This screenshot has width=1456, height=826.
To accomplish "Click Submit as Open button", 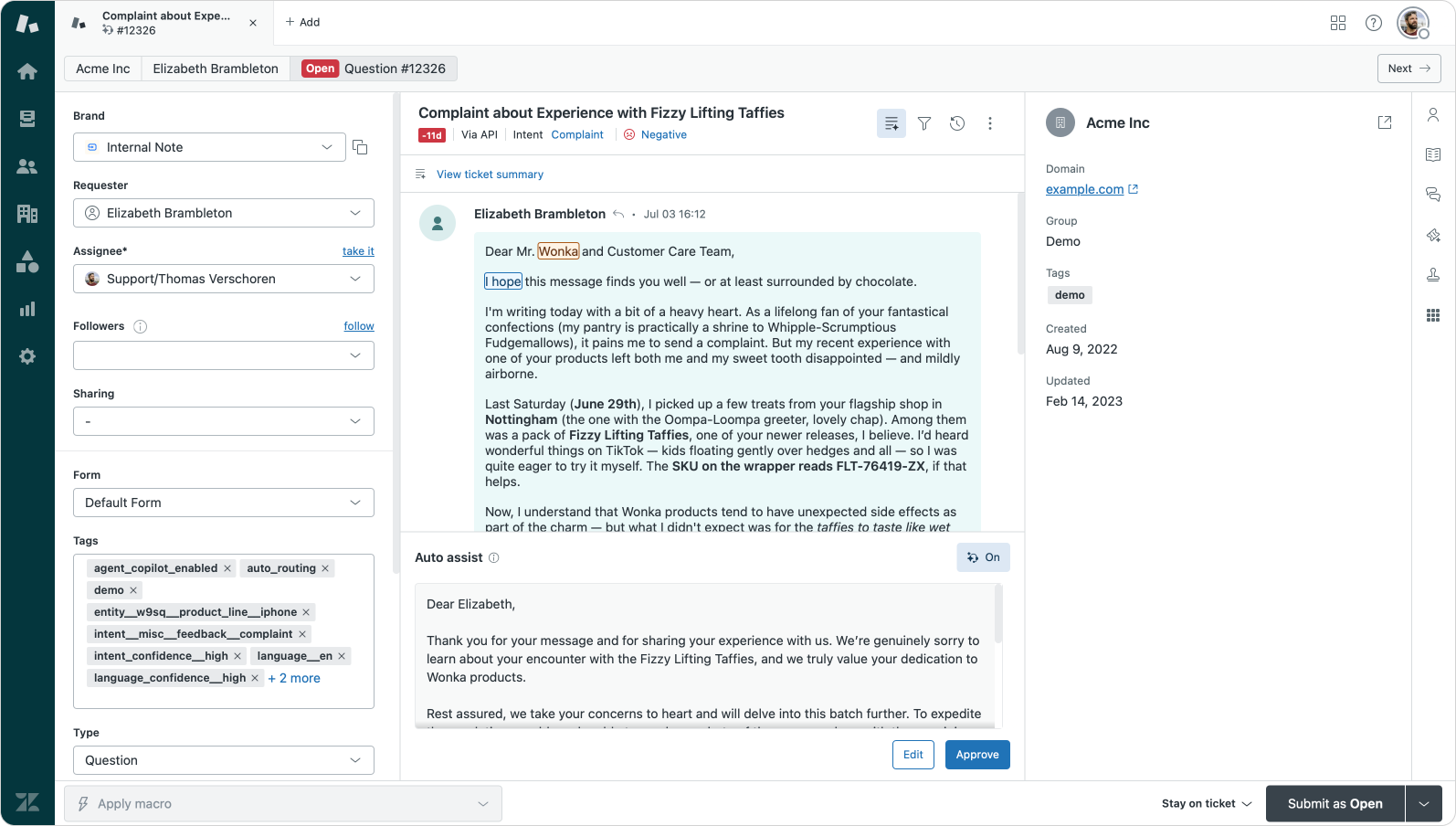I will 1335,804.
